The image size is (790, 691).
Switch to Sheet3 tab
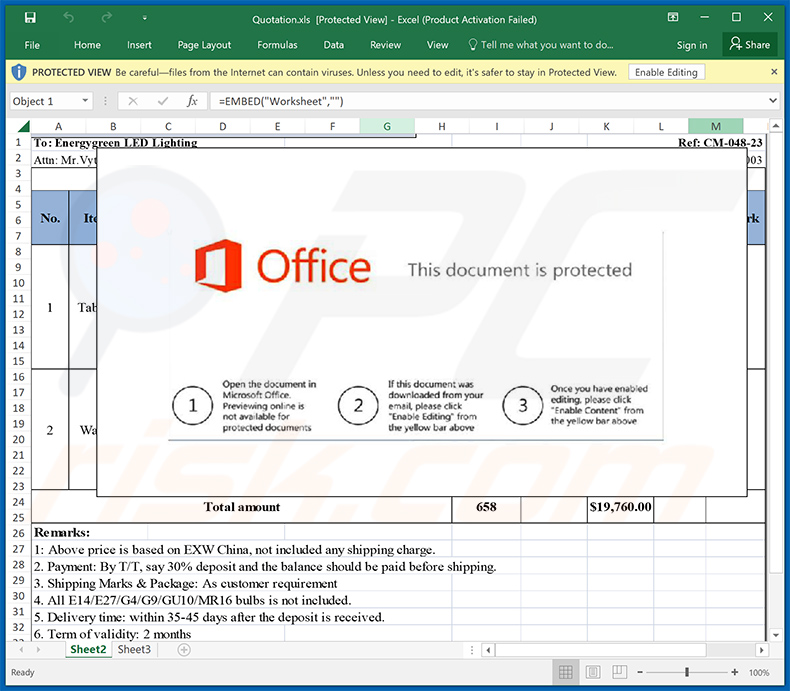pyautogui.click(x=134, y=650)
